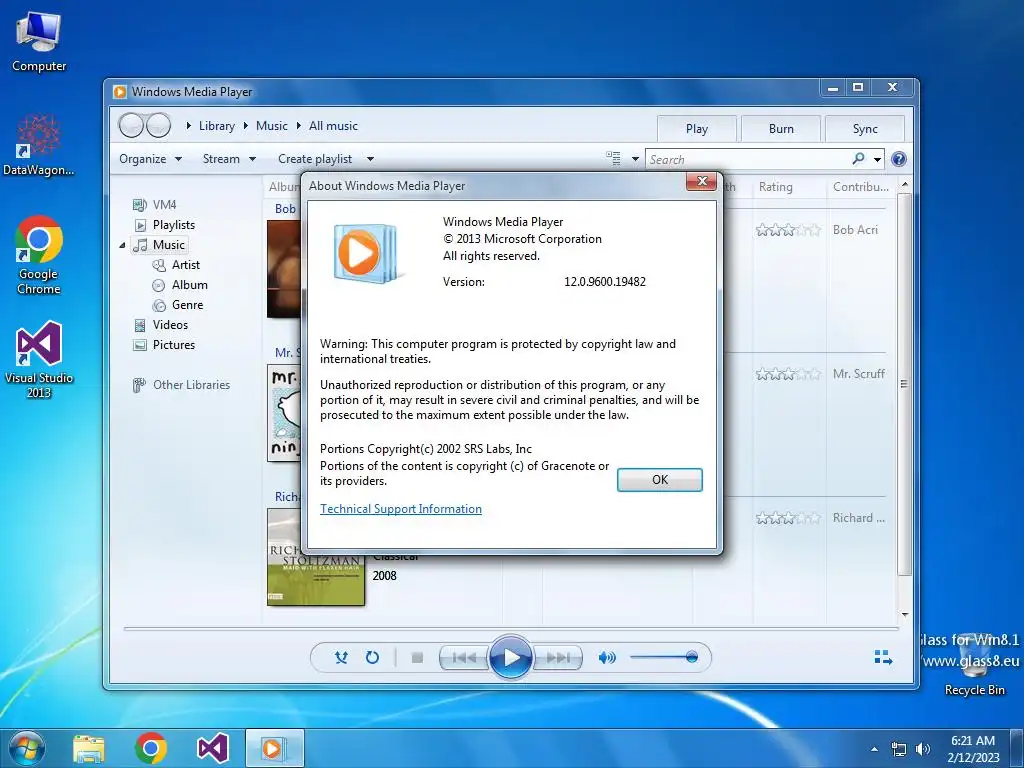Select Playlists in the navigation pane
The image size is (1024, 768).
pyautogui.click(x=165, y=225)
